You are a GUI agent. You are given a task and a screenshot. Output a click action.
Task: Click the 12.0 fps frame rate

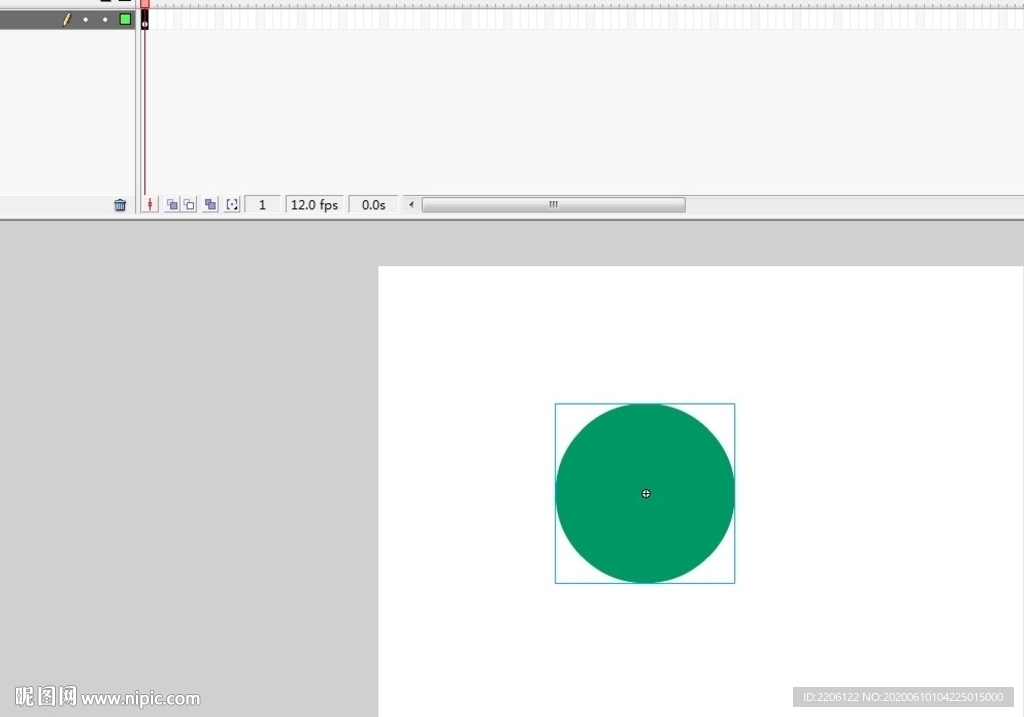tap(314, 205)
